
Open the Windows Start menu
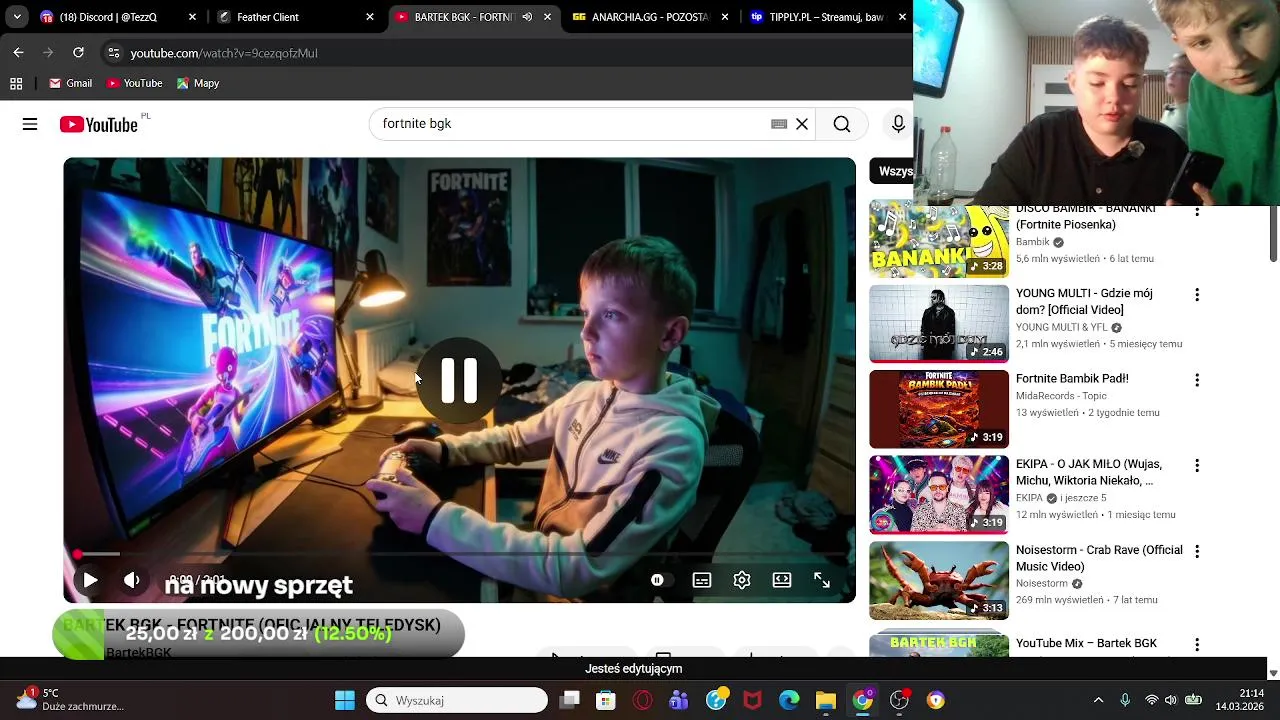pyautogui.click(x=345, y=700)
